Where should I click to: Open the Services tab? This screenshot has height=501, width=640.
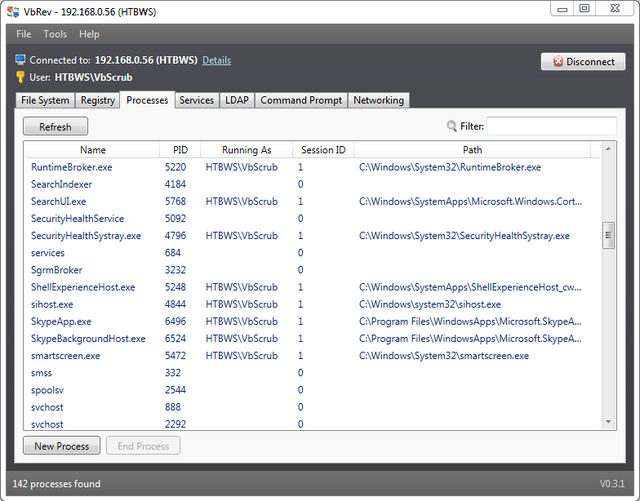coord(196,100)
